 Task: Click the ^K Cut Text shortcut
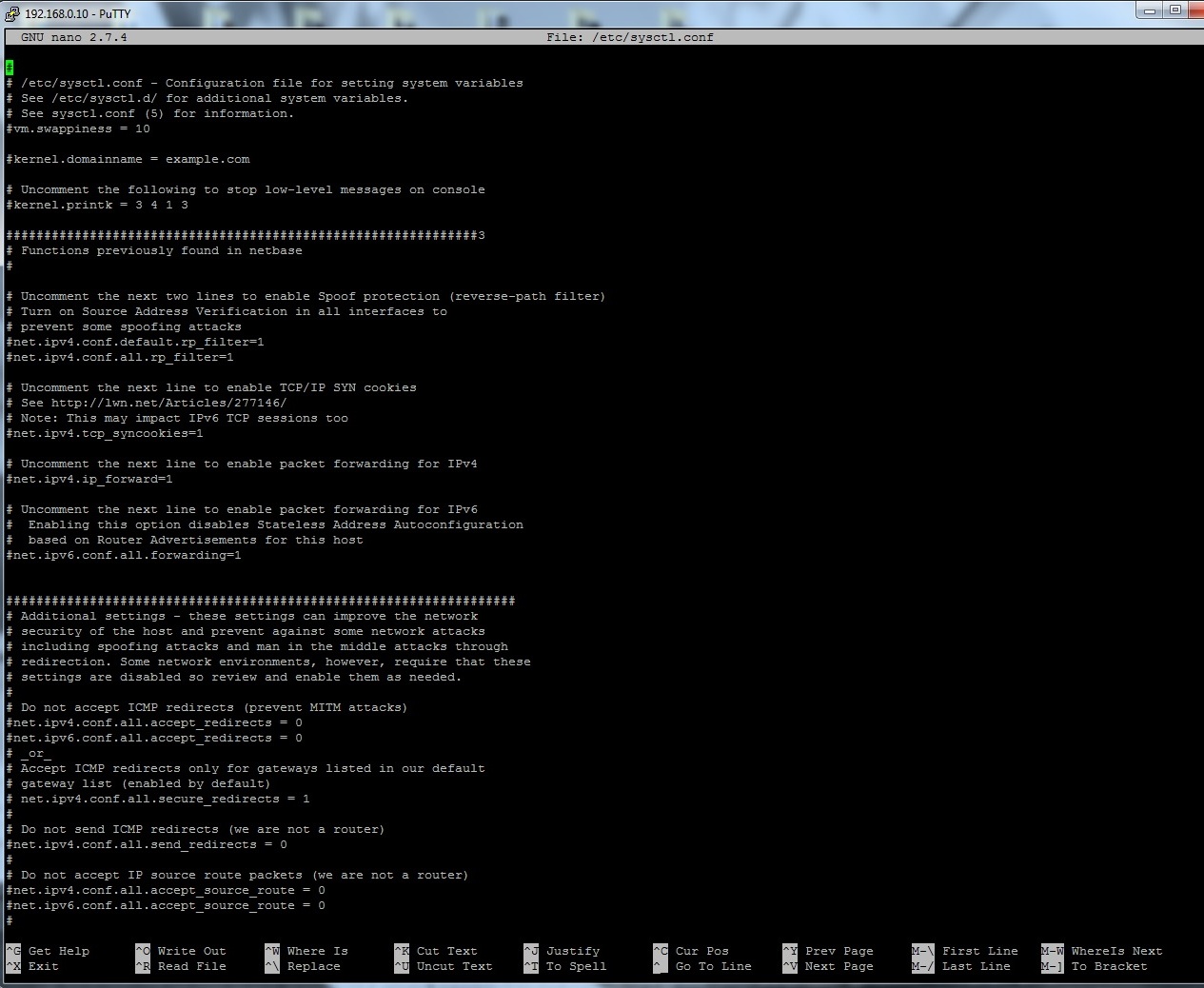[x=436, y=951]
